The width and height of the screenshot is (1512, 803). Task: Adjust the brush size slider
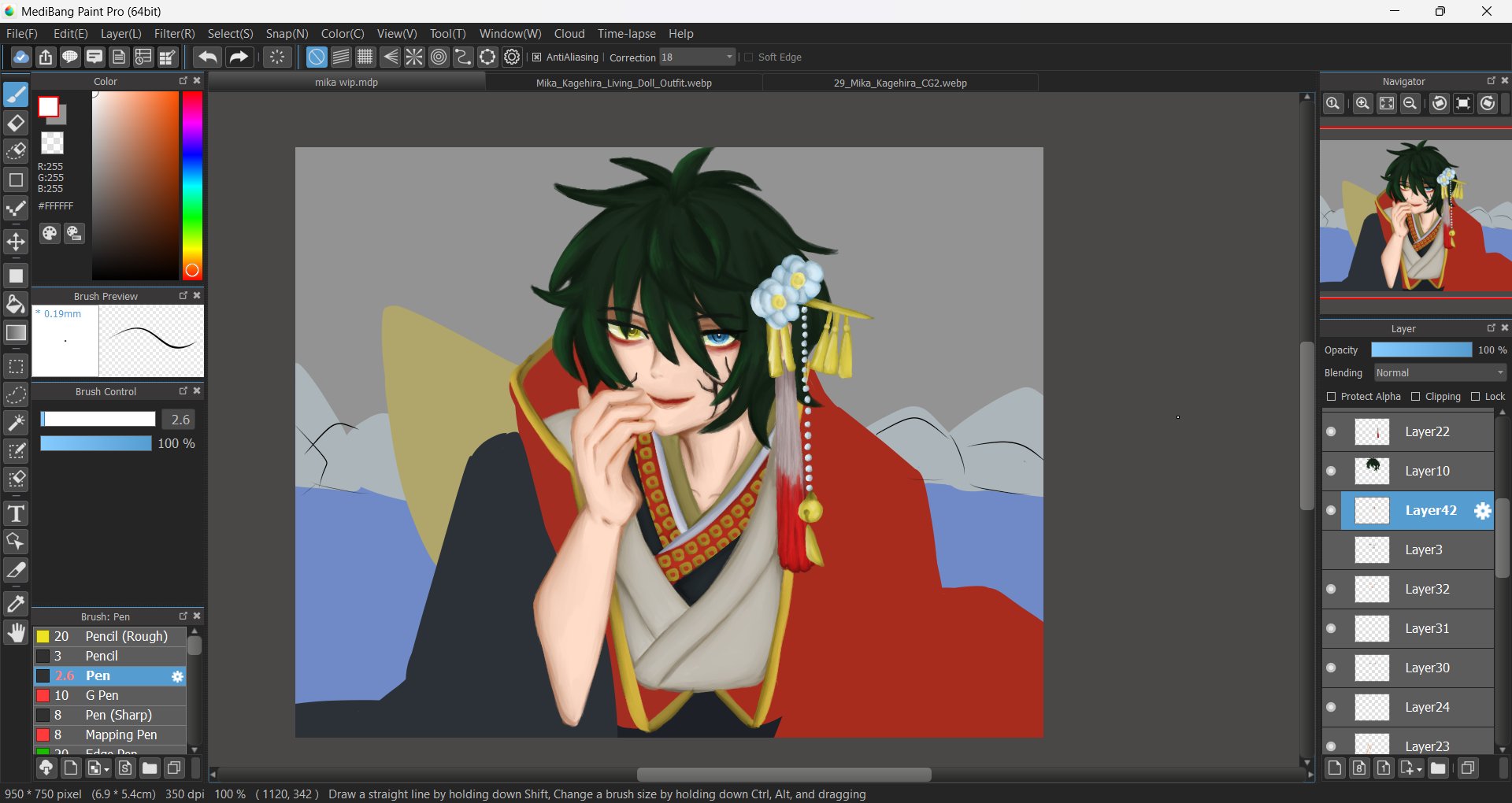[98, 420]
